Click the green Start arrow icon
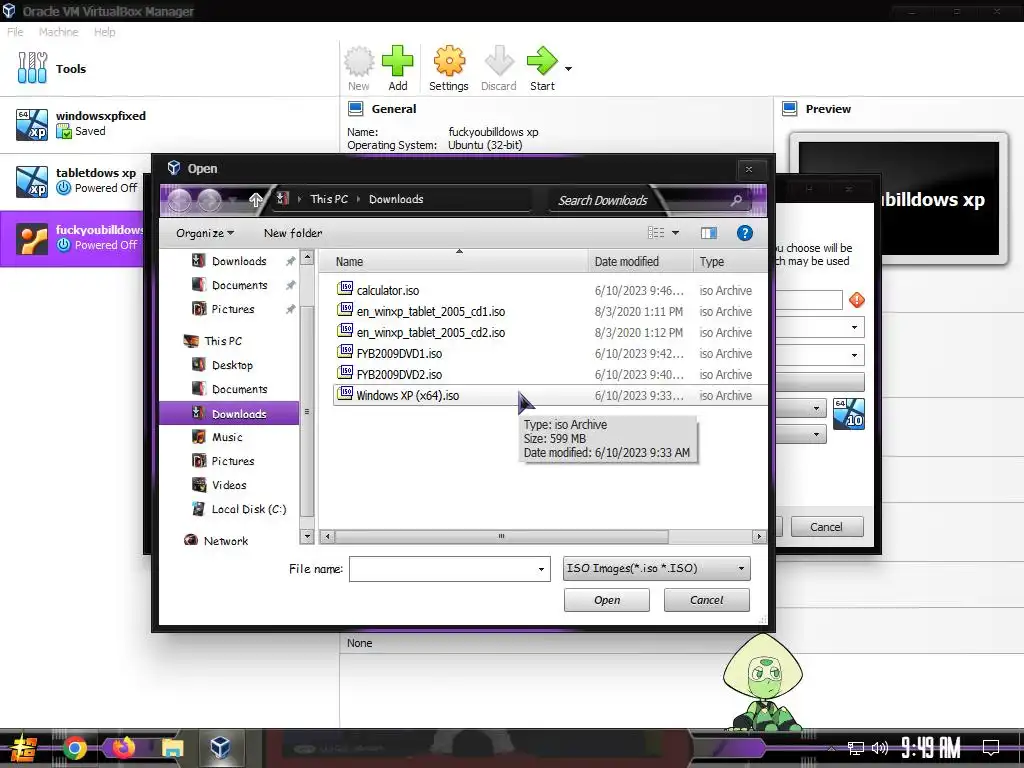 pyautogui.click(x=542, y=61)
